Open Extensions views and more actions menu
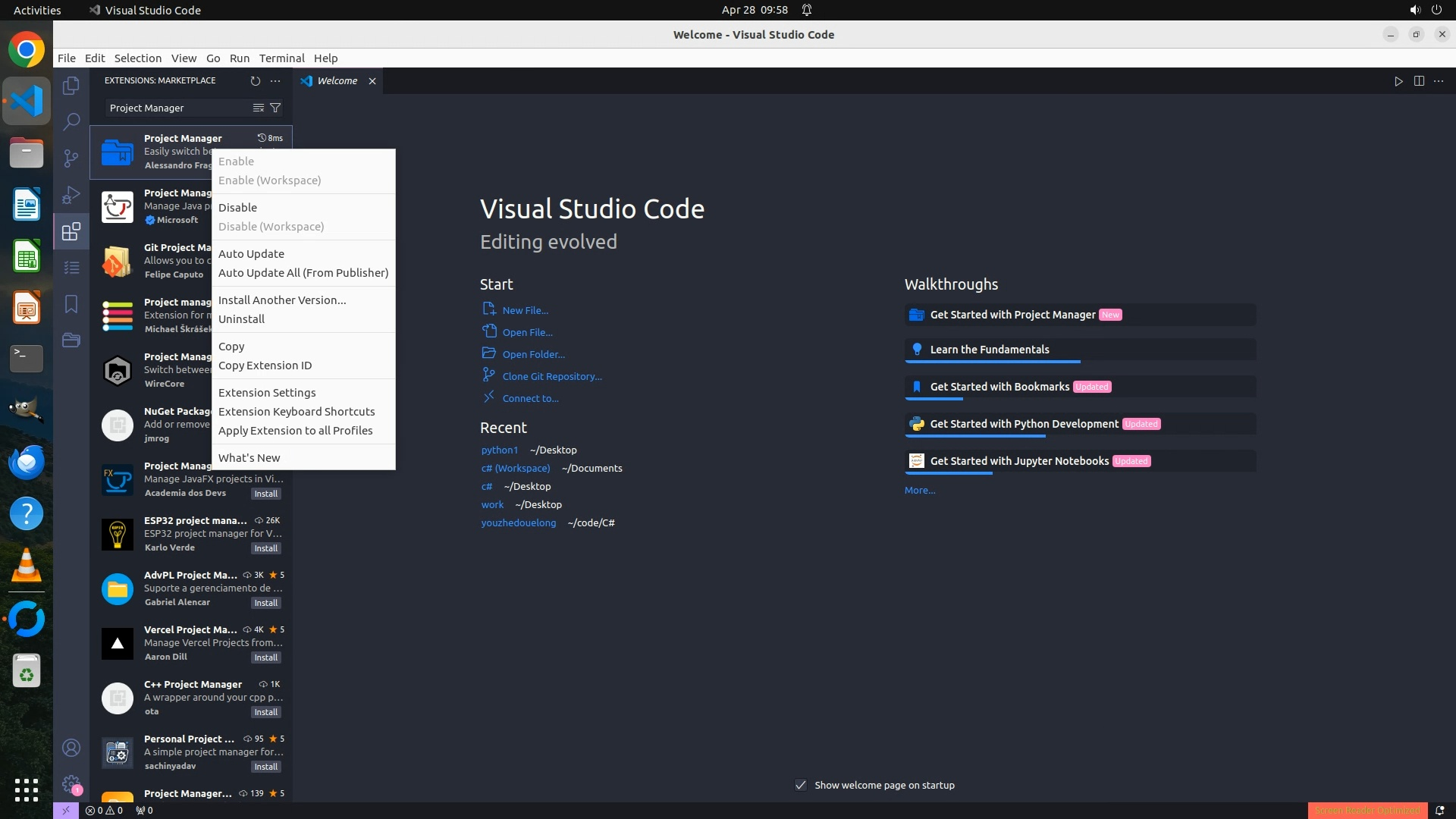Screen dimensions: 1456x819 (x=275, y=81)
